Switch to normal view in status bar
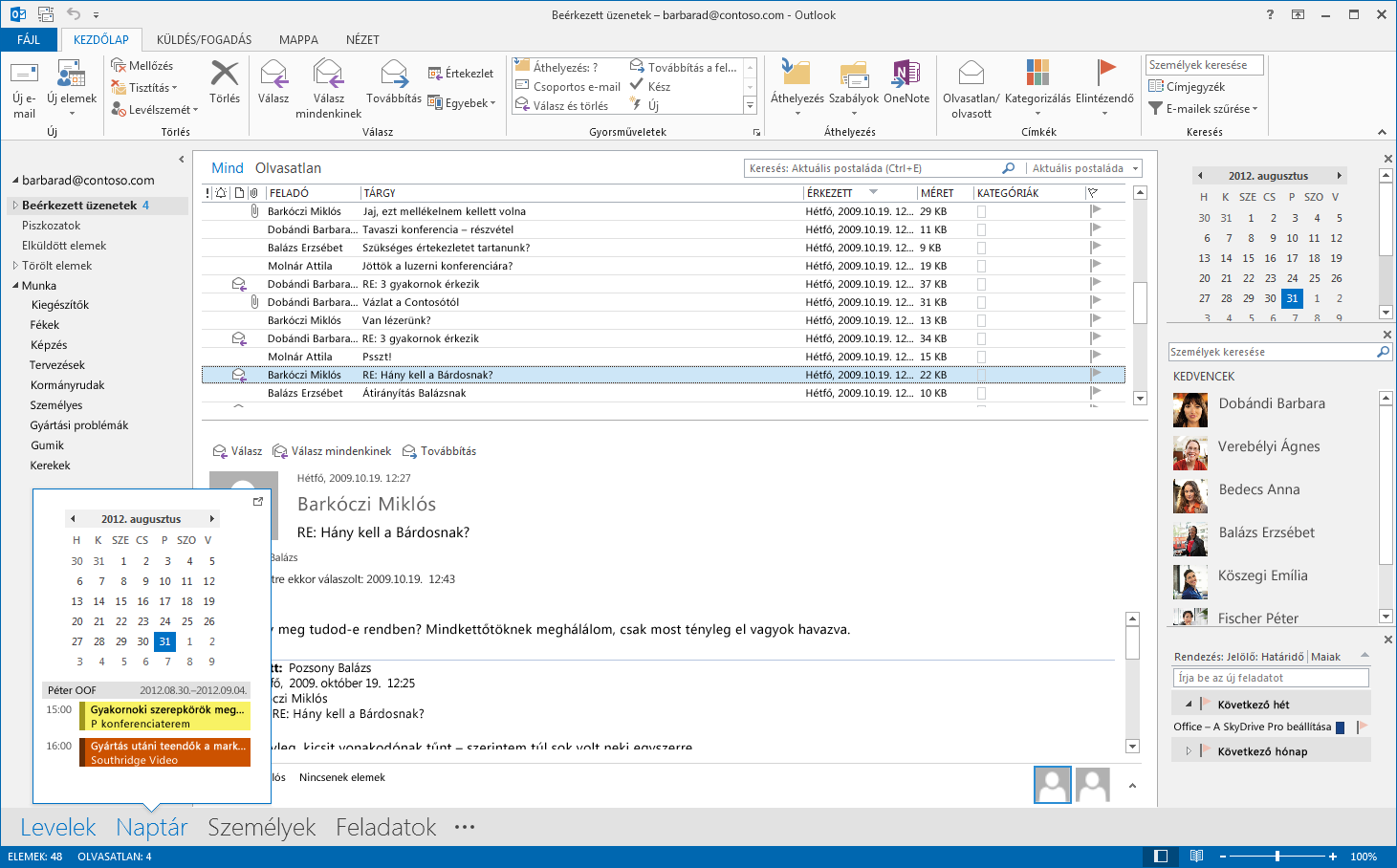Screen dimensions: 1397x868 [1161, 857]
